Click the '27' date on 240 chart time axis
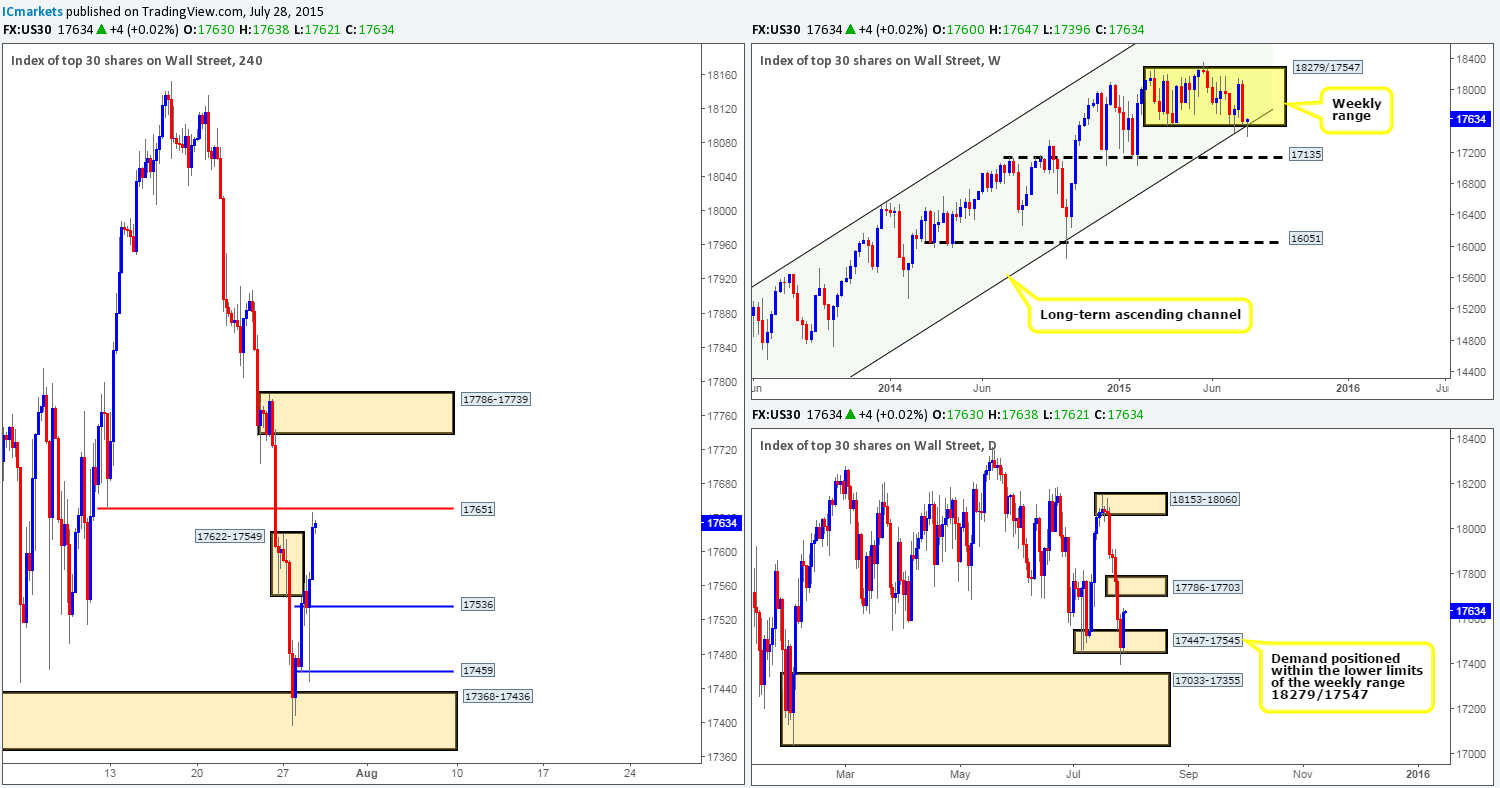Viewport: 1500px width, 788px height. [283, 773]
